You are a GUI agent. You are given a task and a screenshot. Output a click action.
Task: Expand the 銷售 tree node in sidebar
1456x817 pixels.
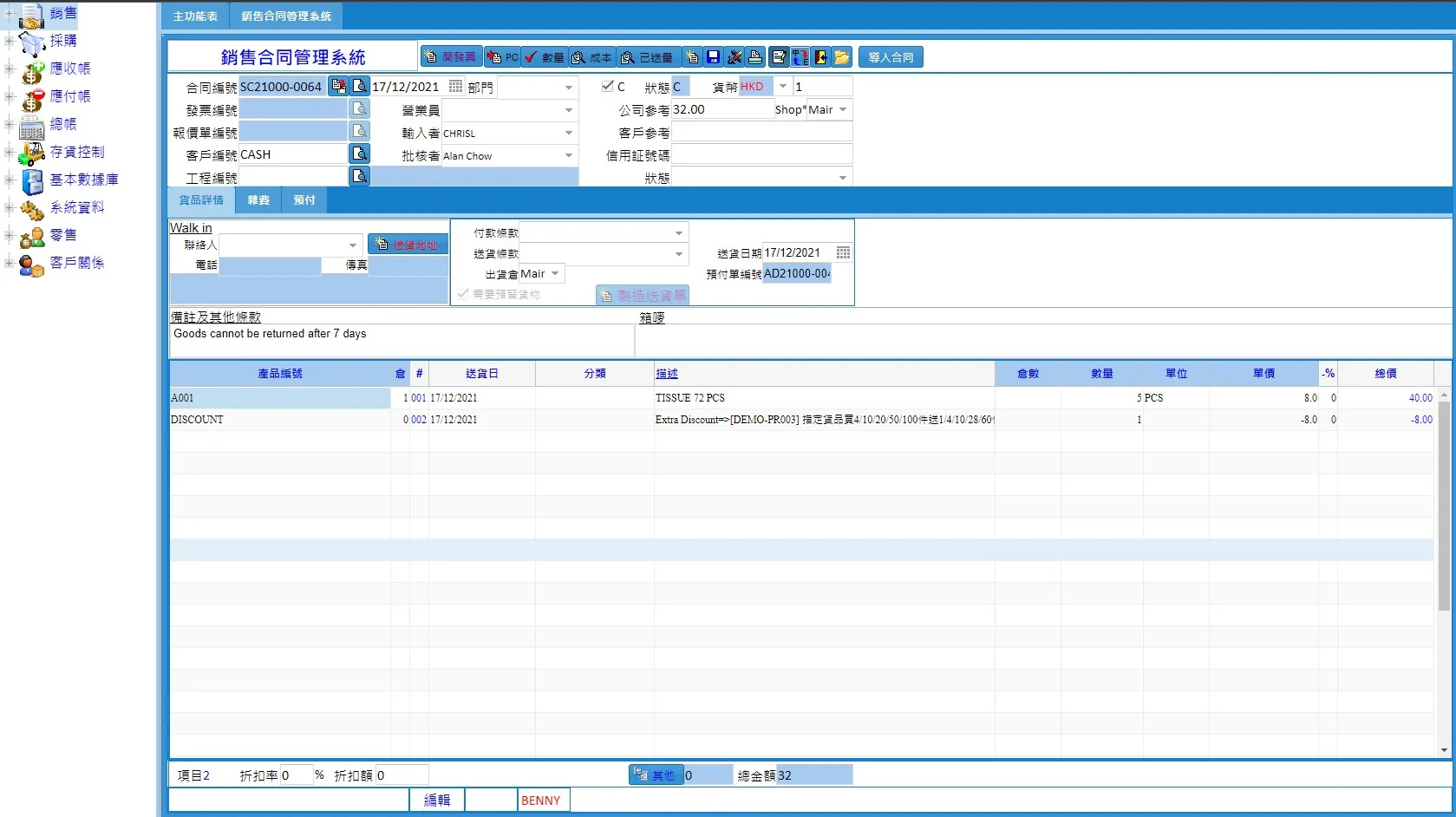9,13
